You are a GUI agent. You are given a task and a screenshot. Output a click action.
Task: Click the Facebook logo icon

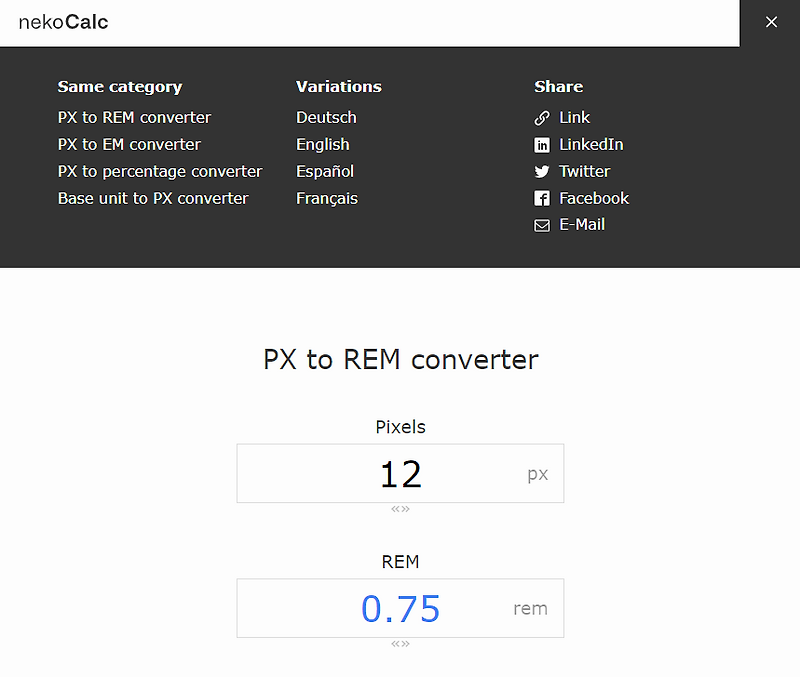pyautogui.click(x=542, y=198)
